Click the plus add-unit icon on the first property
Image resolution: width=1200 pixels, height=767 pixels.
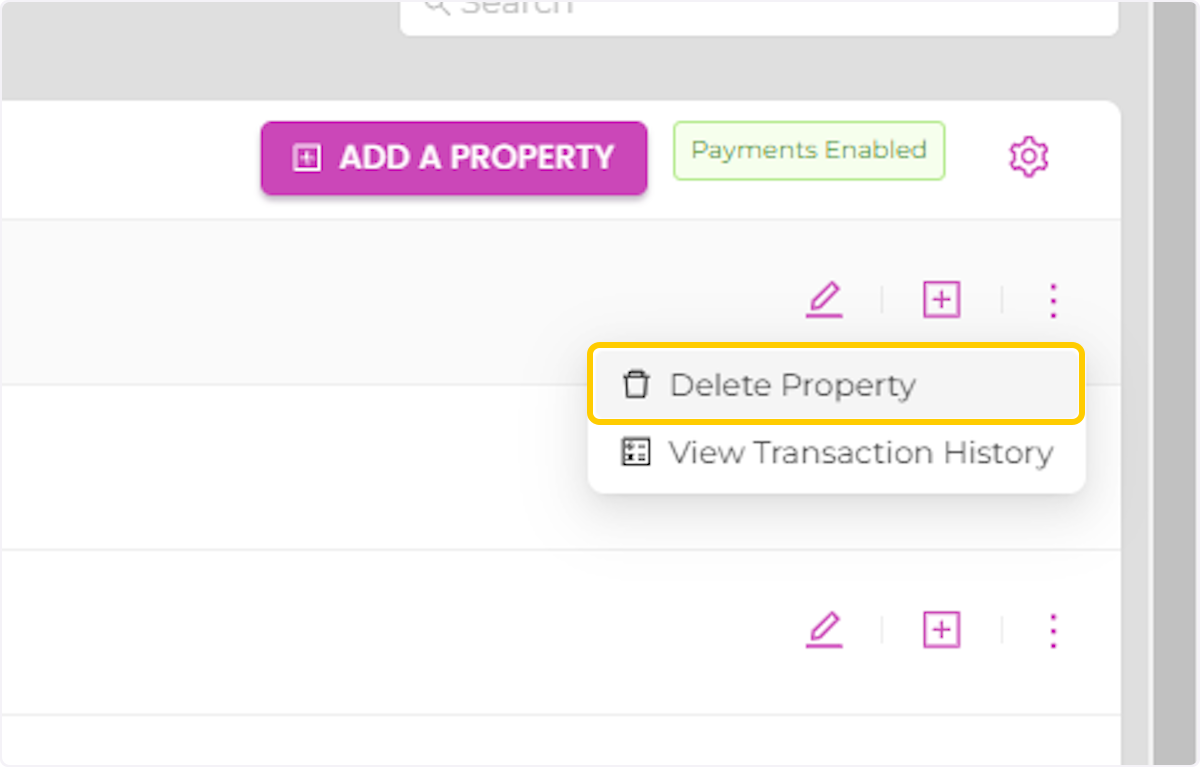[941, 299]
